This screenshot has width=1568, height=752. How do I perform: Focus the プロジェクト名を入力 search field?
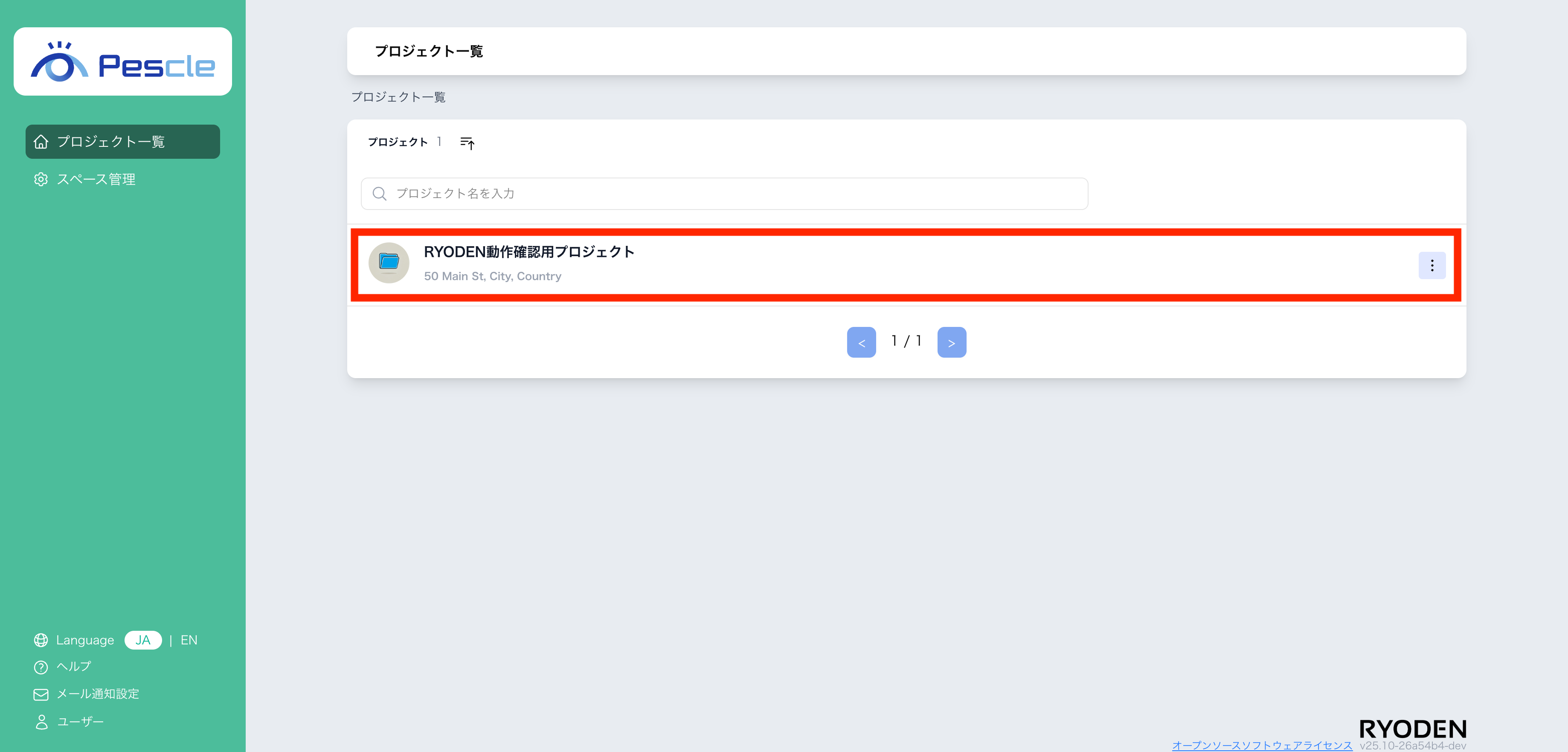click(724, 194)
